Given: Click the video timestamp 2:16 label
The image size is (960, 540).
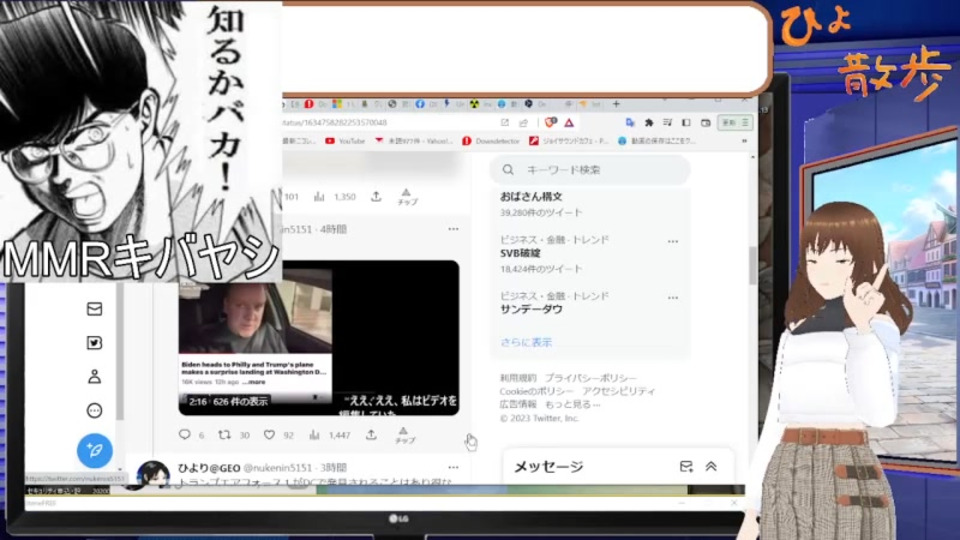Looking at the screenshot, I should 198,402.
